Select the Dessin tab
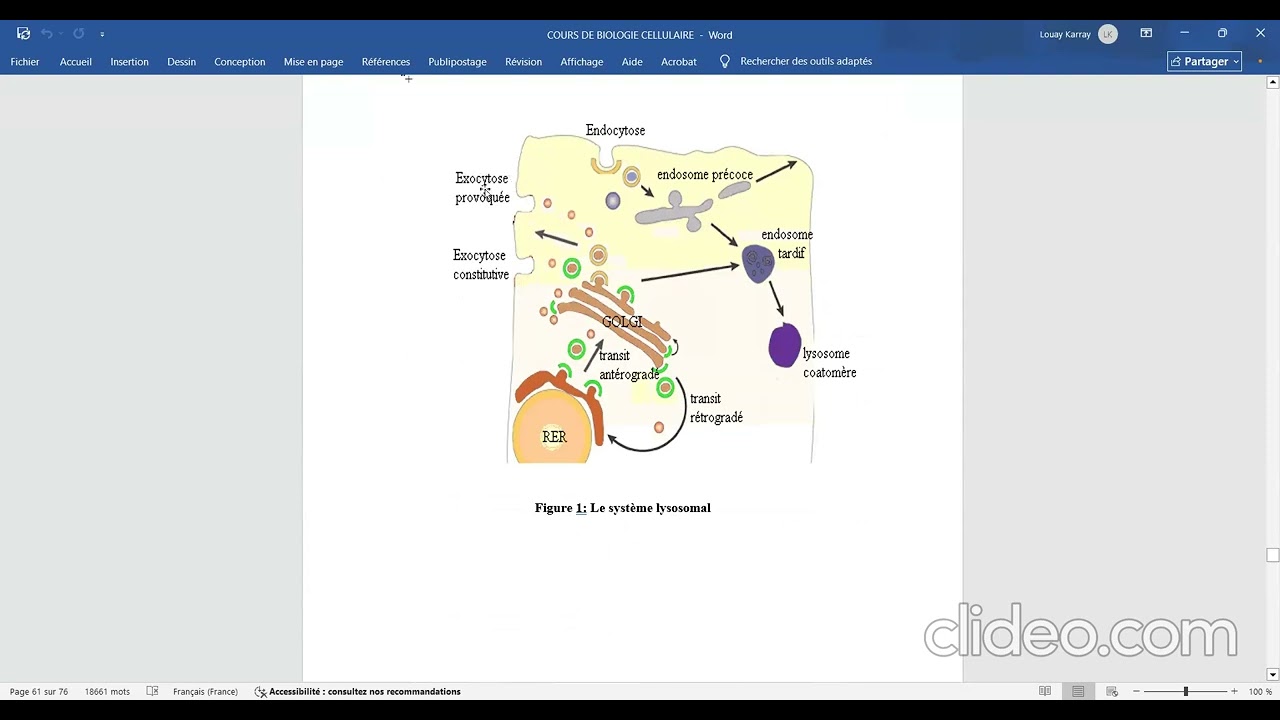 coord(181,62)
